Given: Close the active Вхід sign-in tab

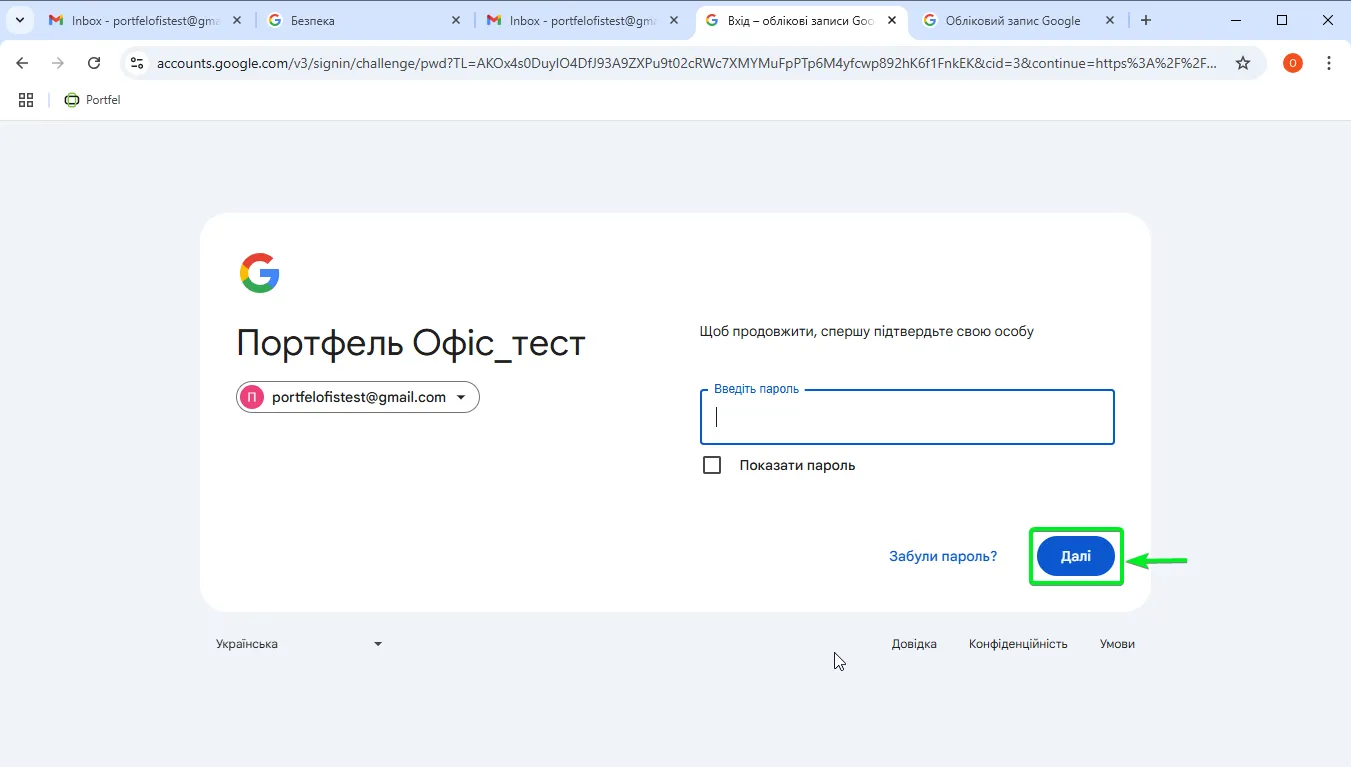Looking at the screenshot, I should pos(893,20).
